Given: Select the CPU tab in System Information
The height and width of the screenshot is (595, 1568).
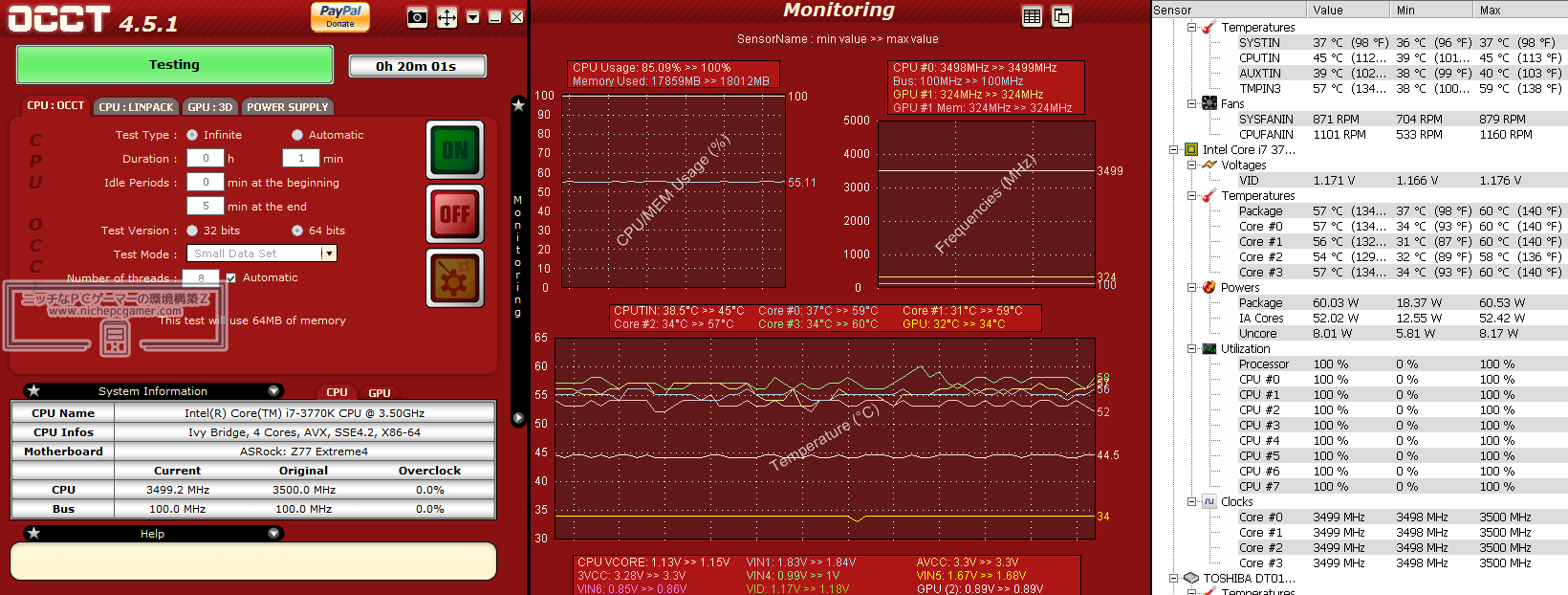Looking at the screenshot, I should tap(337, 392).
